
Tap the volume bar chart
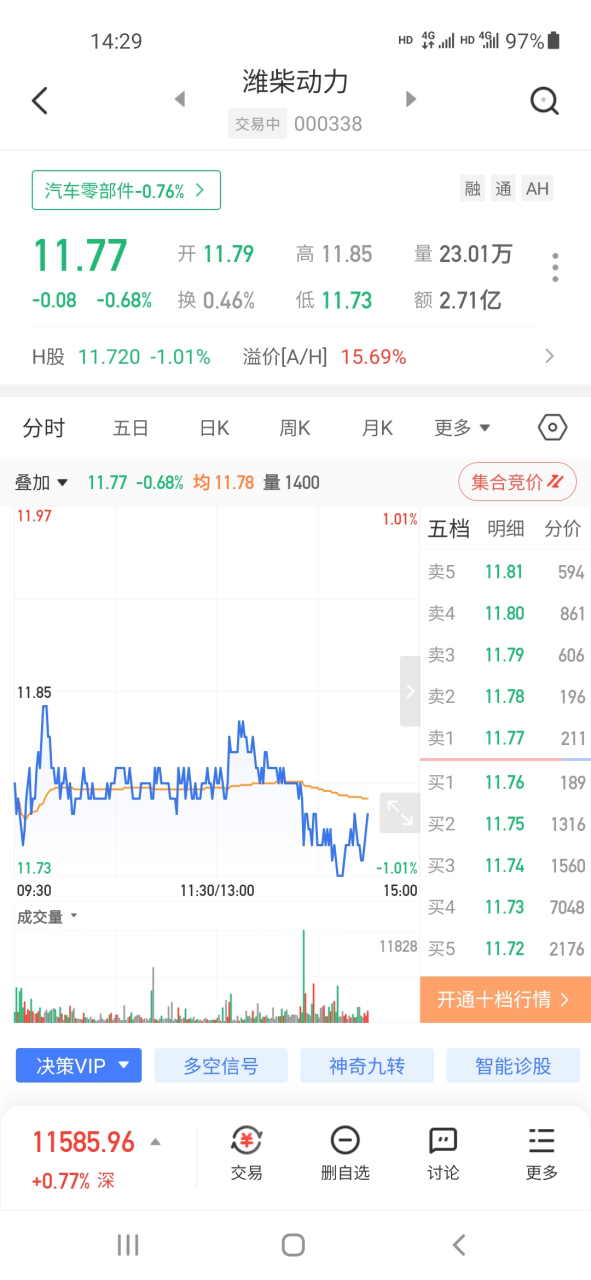pyautogui.click(x=216, y=976)
